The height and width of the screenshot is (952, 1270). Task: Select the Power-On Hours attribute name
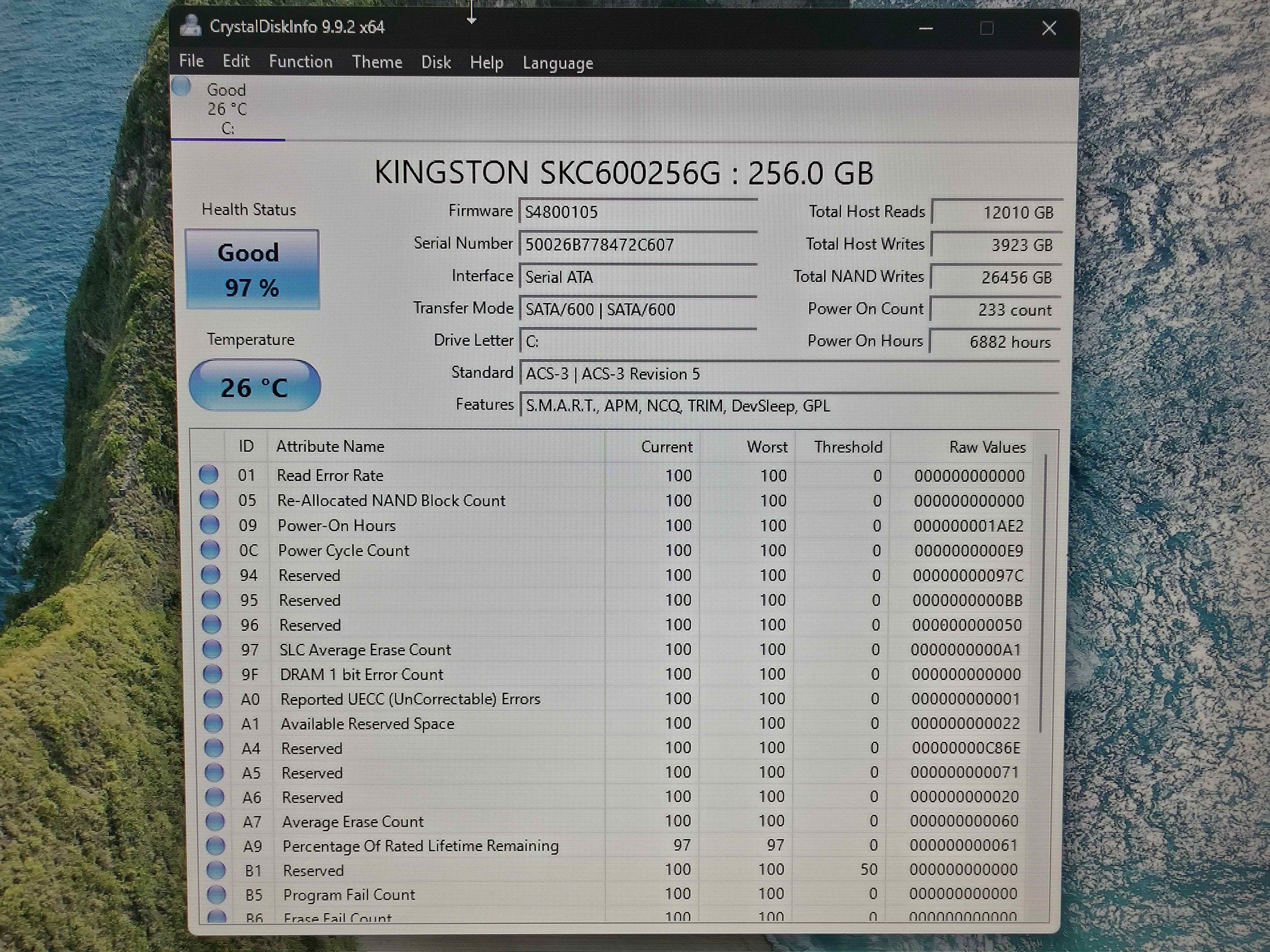click(x=337, y=525)
